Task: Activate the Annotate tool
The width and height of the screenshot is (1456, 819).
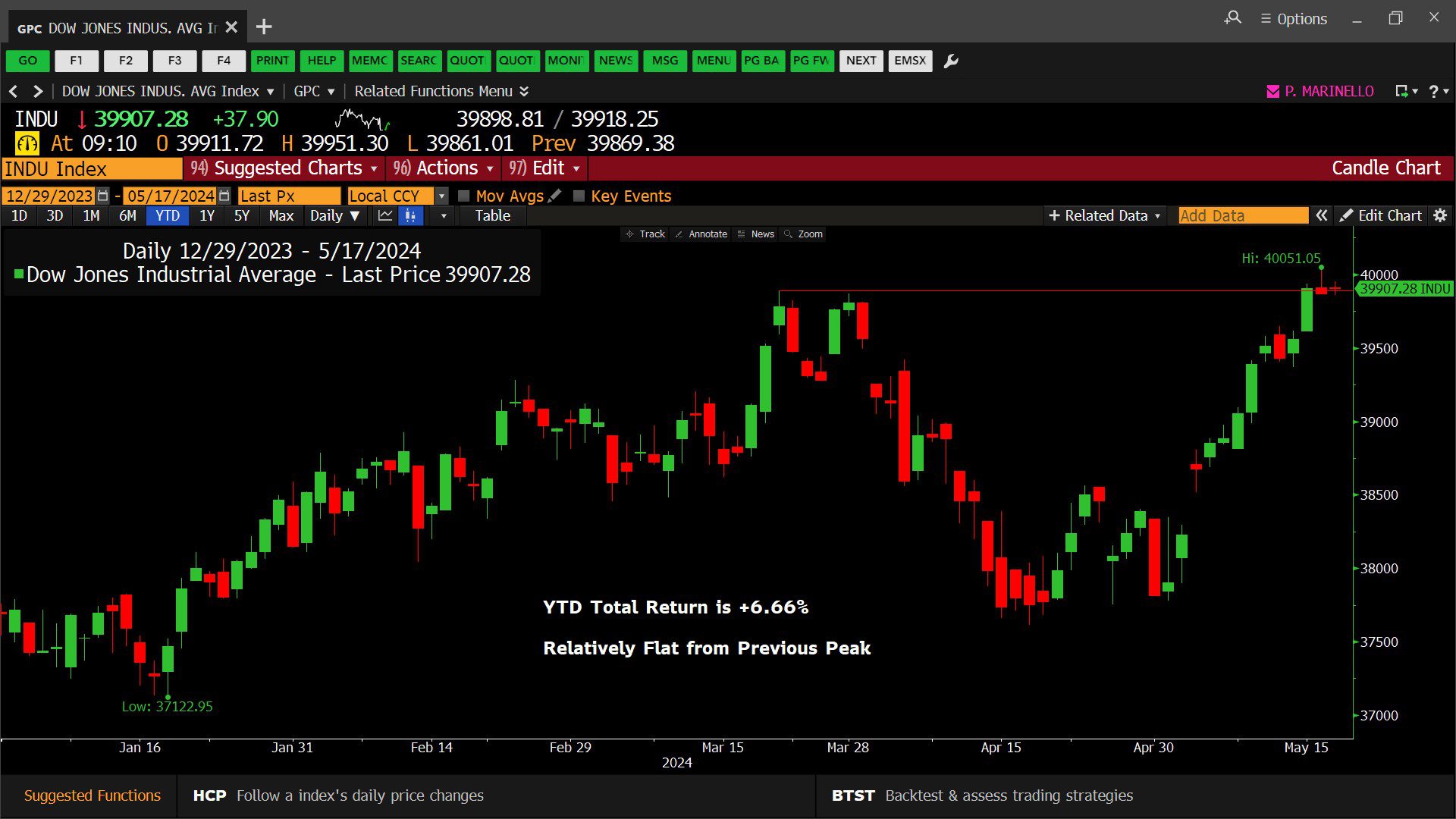Action: click(701, 234)
